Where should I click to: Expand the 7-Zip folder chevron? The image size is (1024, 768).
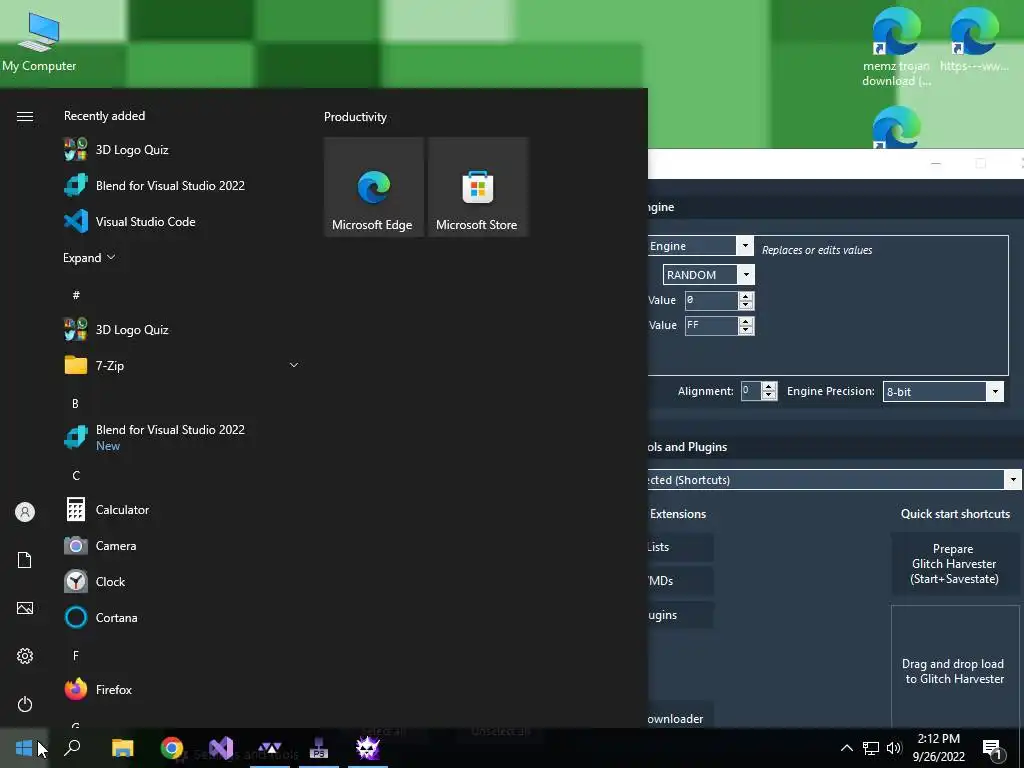(x=294, y=365)
